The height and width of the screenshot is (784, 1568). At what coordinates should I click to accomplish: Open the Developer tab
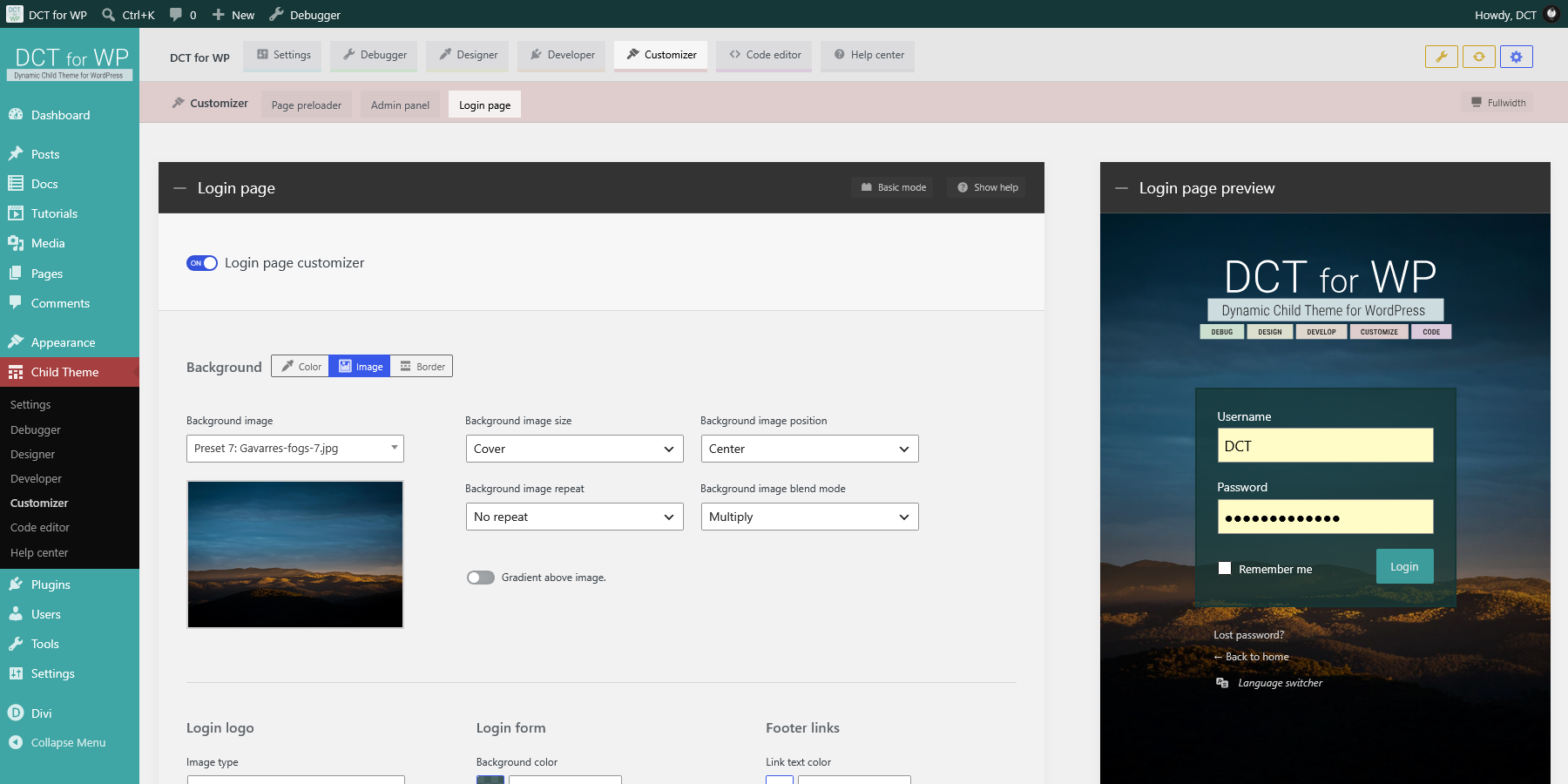click(562, 55)
